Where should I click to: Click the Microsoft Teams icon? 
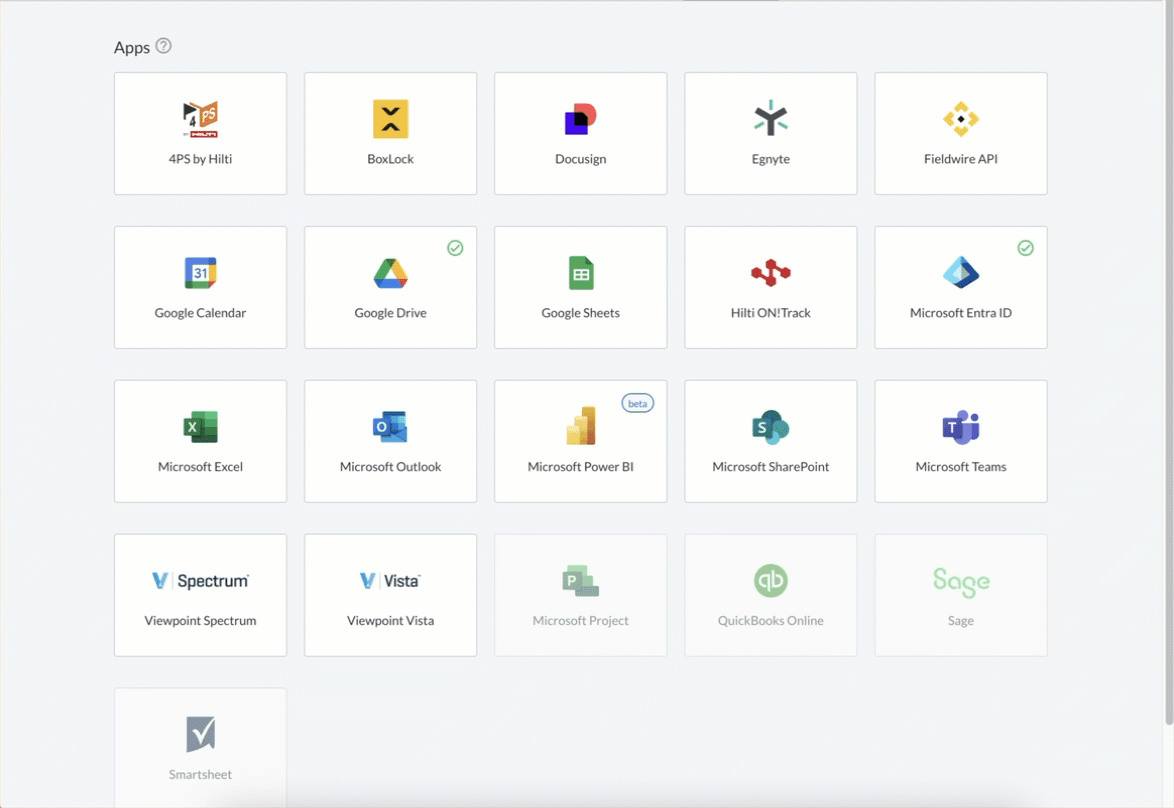(960, 427)
